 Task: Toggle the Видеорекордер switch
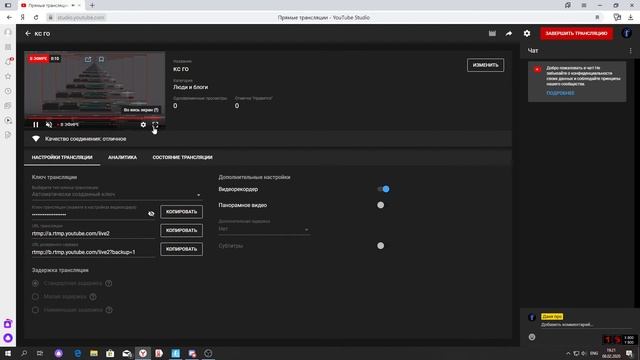[x=383, y=189]
